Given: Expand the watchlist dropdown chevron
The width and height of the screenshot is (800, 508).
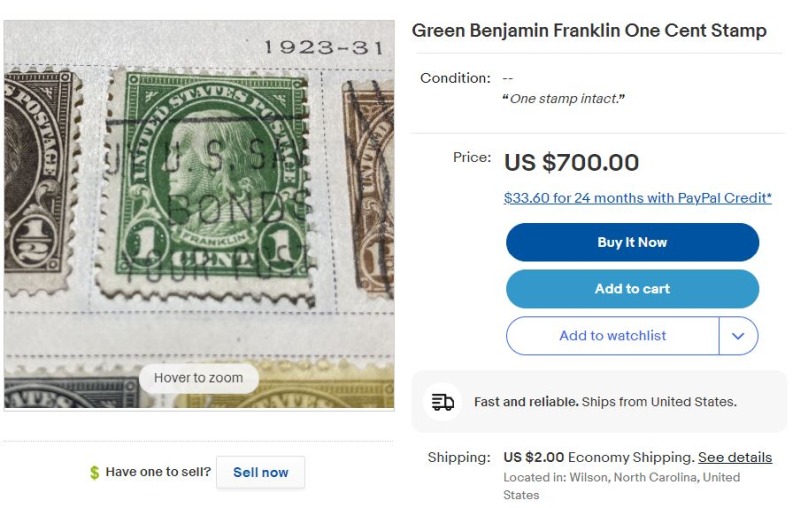Looking at the screenshot, I should (x=738, y=336).
